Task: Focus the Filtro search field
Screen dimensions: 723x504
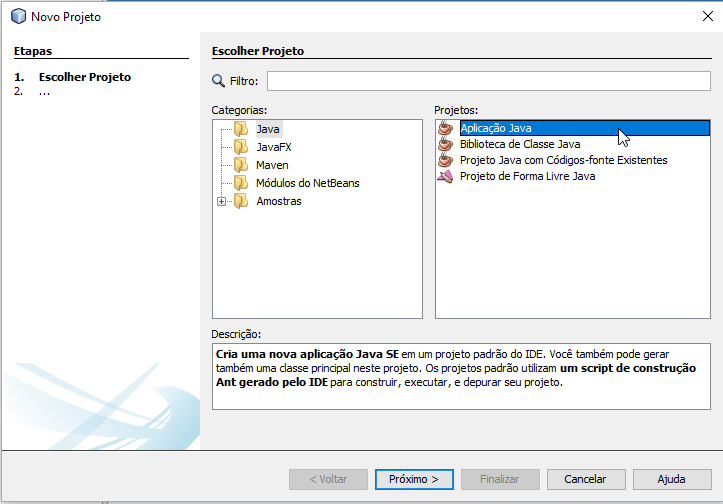Action: 488,81
